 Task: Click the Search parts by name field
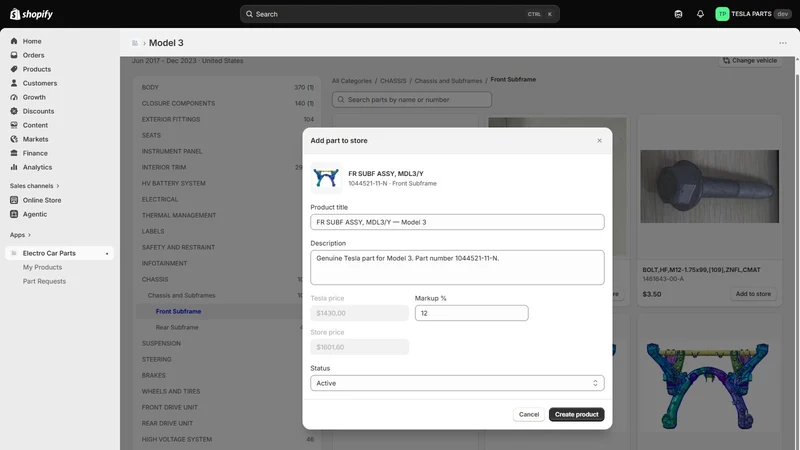click(412, 99)
